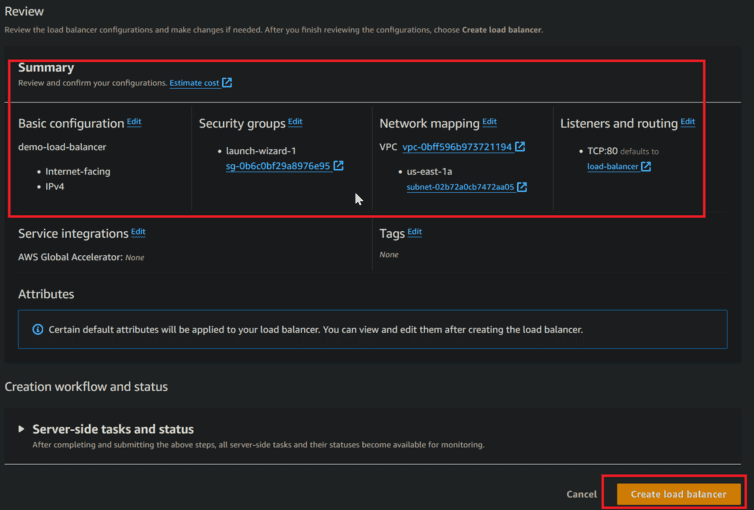The image size is (754, 510).
Task: Click the external link icon beside load-balancer target
Action: click(x=646, y=166)
